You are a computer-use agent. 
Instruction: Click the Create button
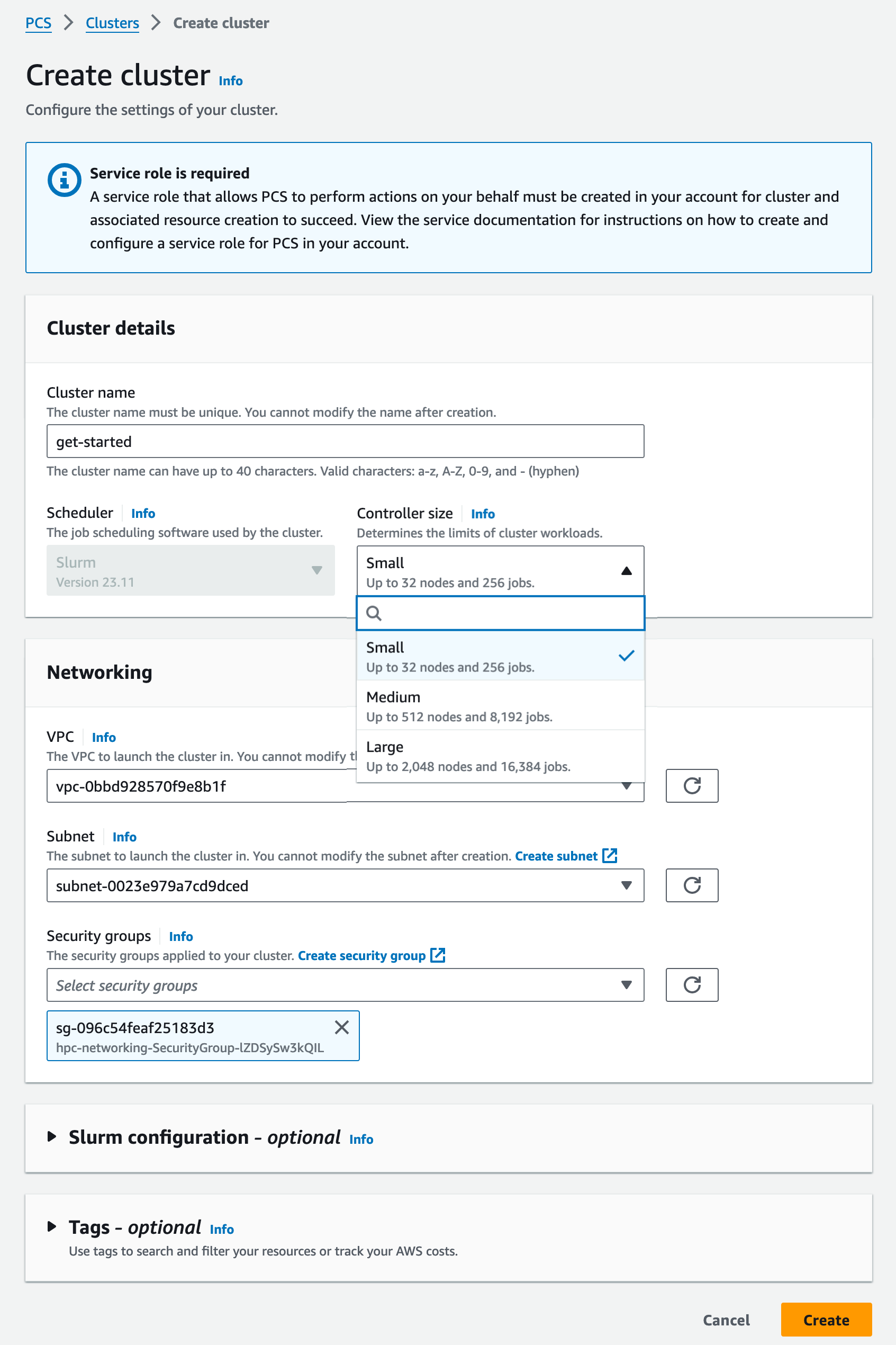(x=826, y=1319)
